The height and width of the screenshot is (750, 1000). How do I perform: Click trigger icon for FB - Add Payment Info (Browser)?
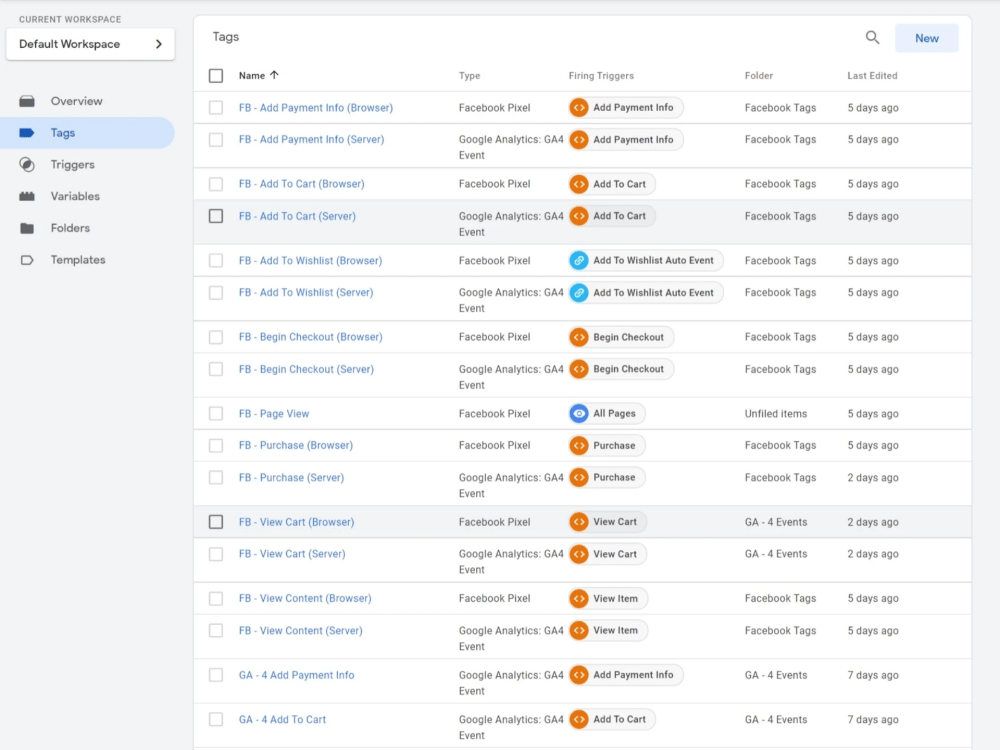coord(579,108)
